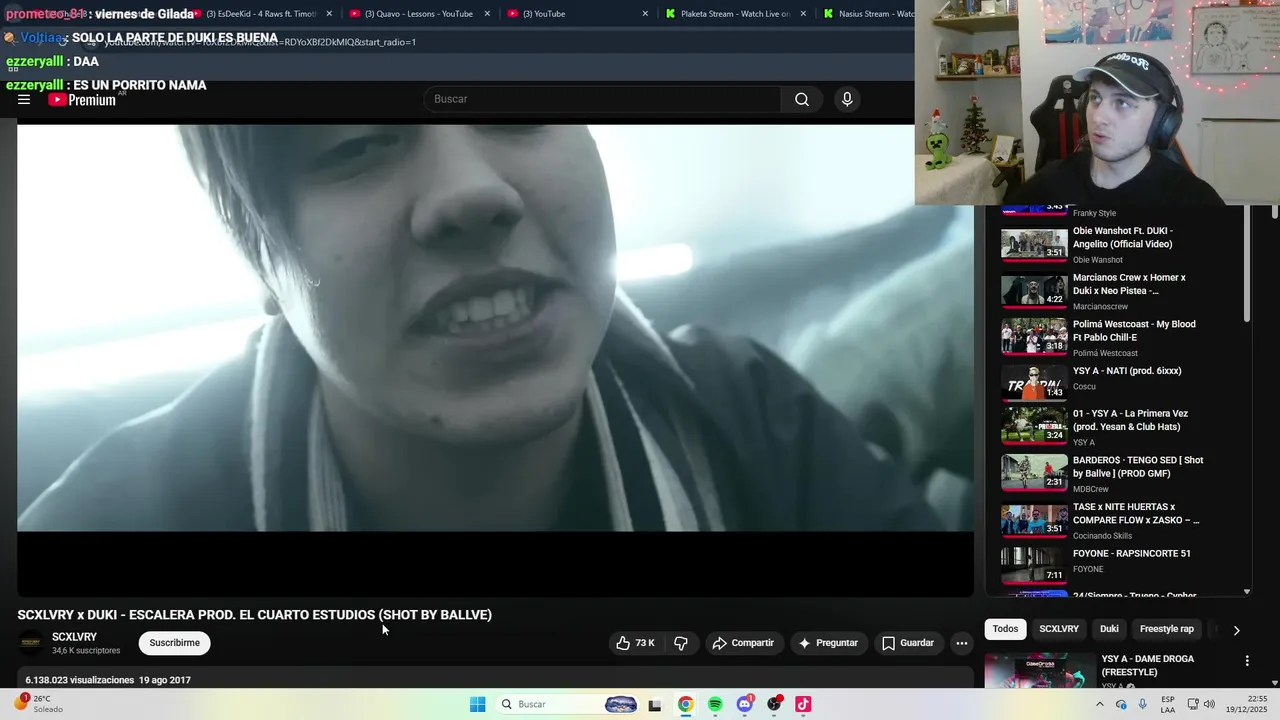Viewport: 1280px width, 720px height.
Task: Play FOYONE - RAPSINCORTE 51
Action: click(1123, 565)
